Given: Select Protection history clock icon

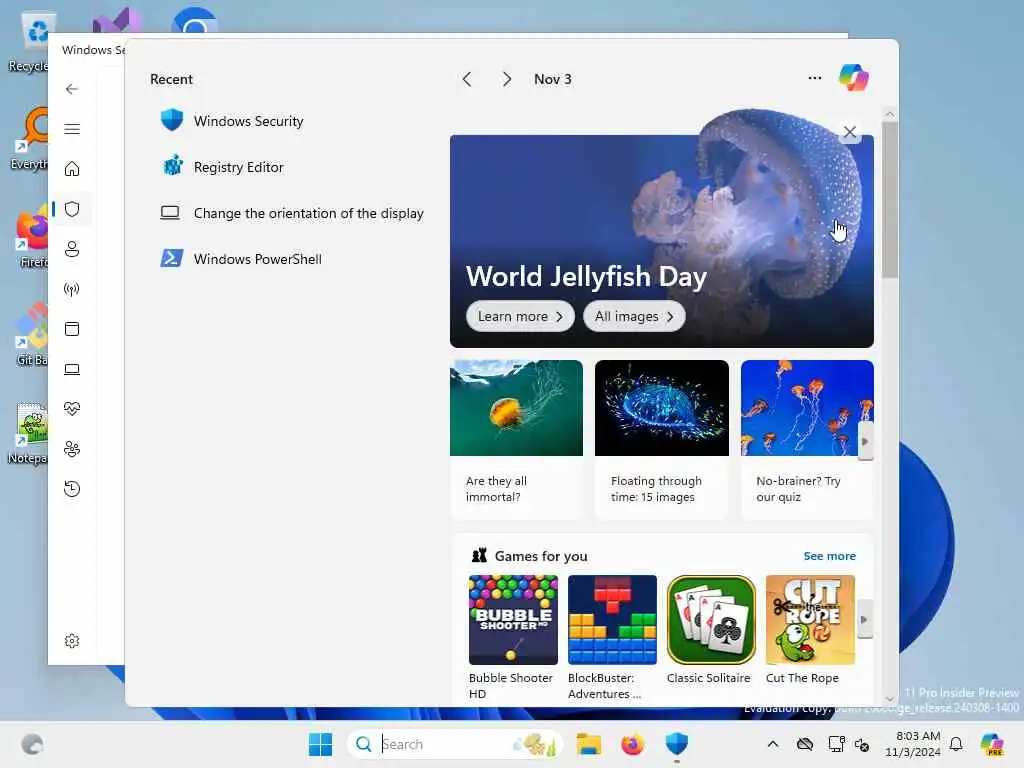Looking at the screenshot, I should click(72, 488).
